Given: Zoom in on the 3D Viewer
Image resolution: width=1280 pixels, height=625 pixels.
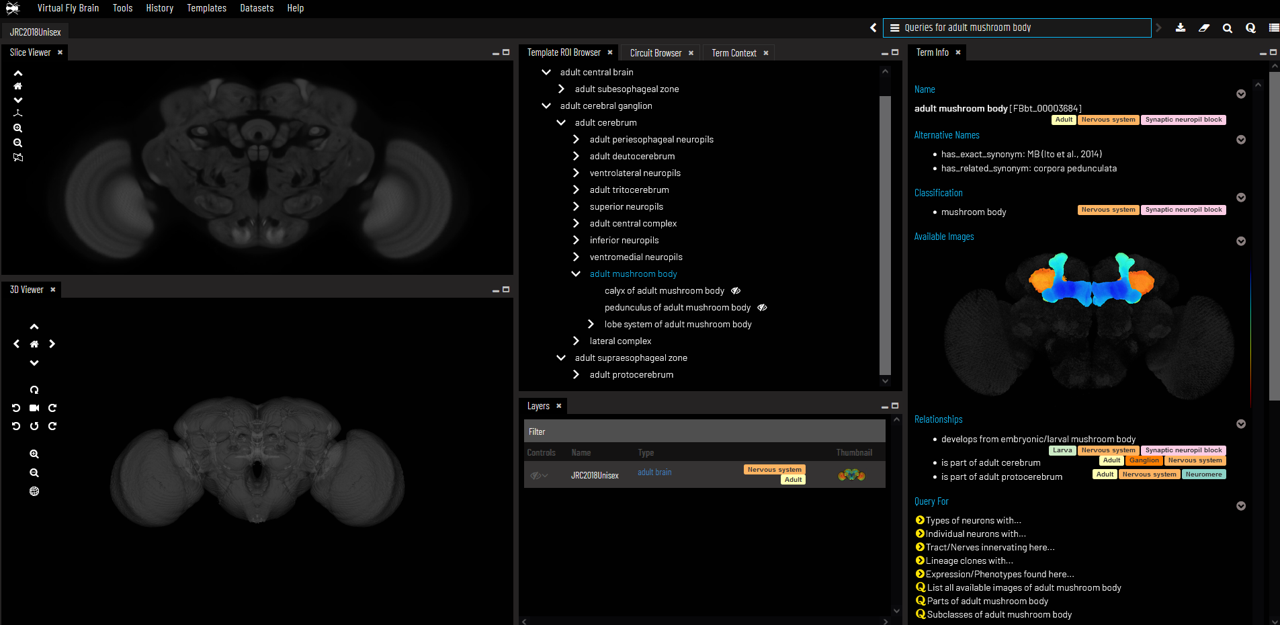Looking at the screenshot, I should click(34, 454).
